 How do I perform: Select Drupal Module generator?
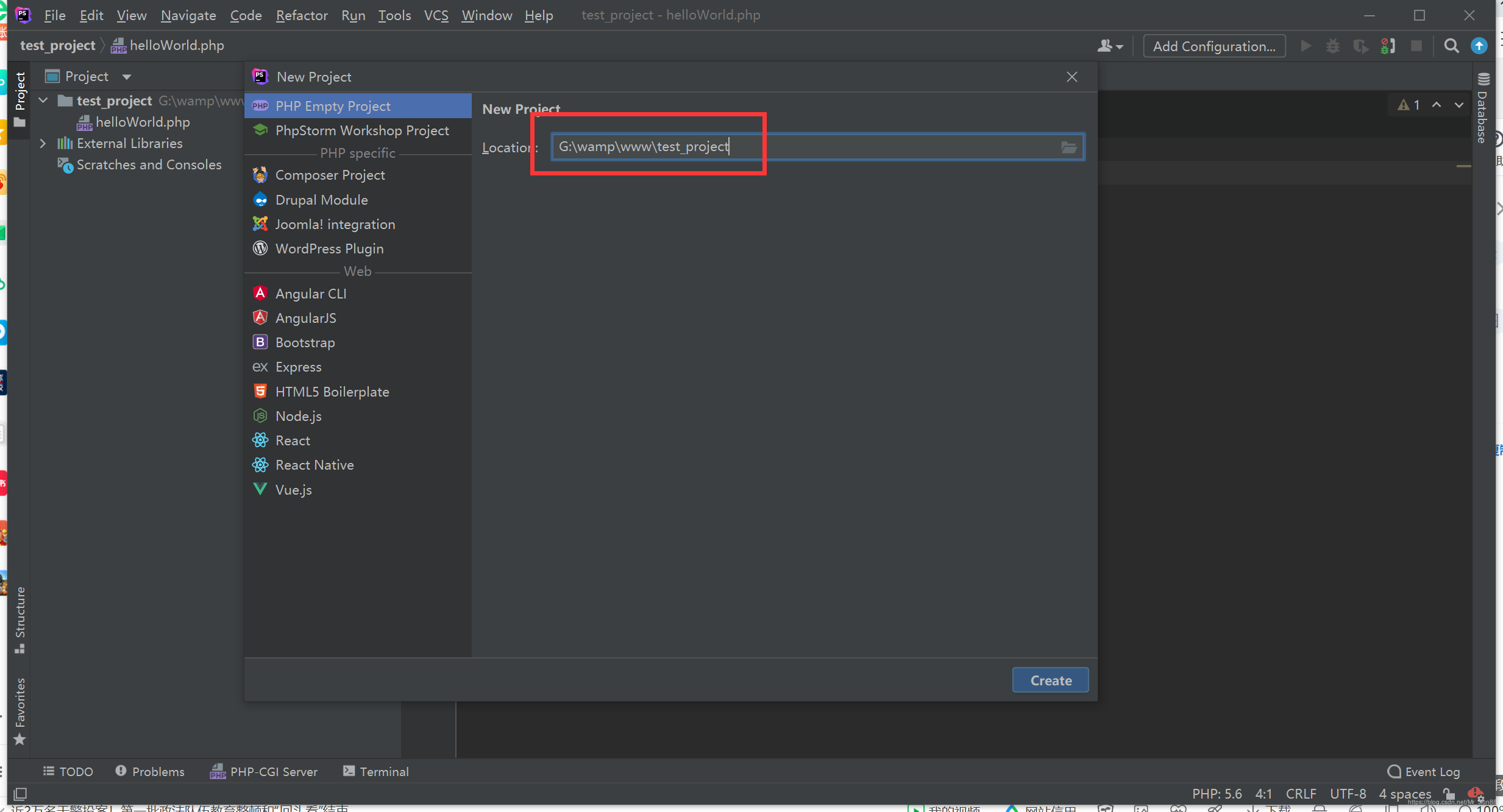pyautogui.click(x=358, y=200)
